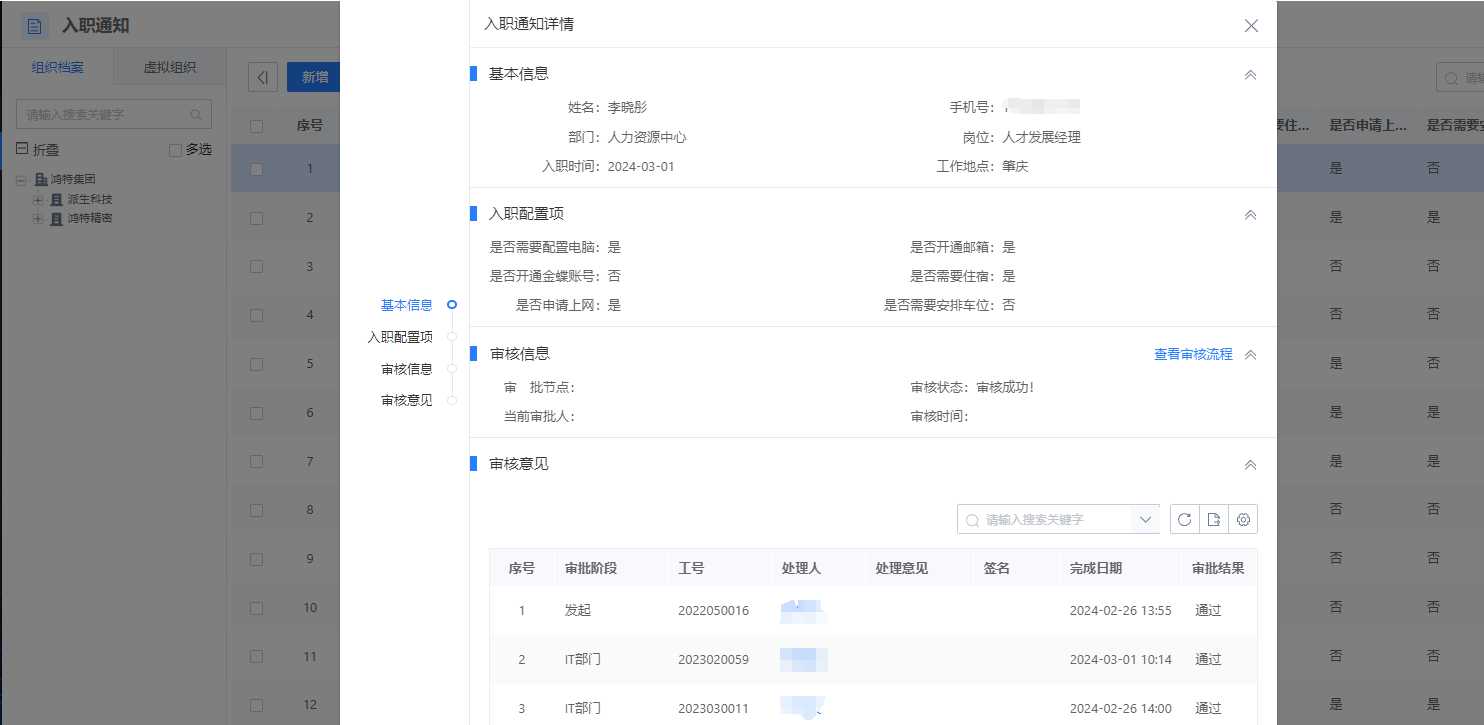Refresh the 审核意见 table
1484x725 pixels.
point(1184,519)
